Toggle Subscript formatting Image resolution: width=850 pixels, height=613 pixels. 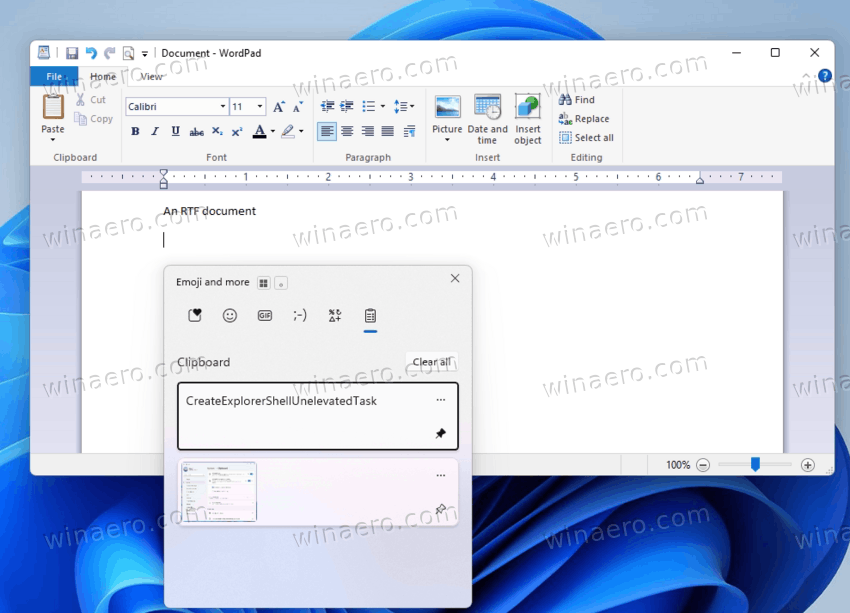tap(217, 132)
